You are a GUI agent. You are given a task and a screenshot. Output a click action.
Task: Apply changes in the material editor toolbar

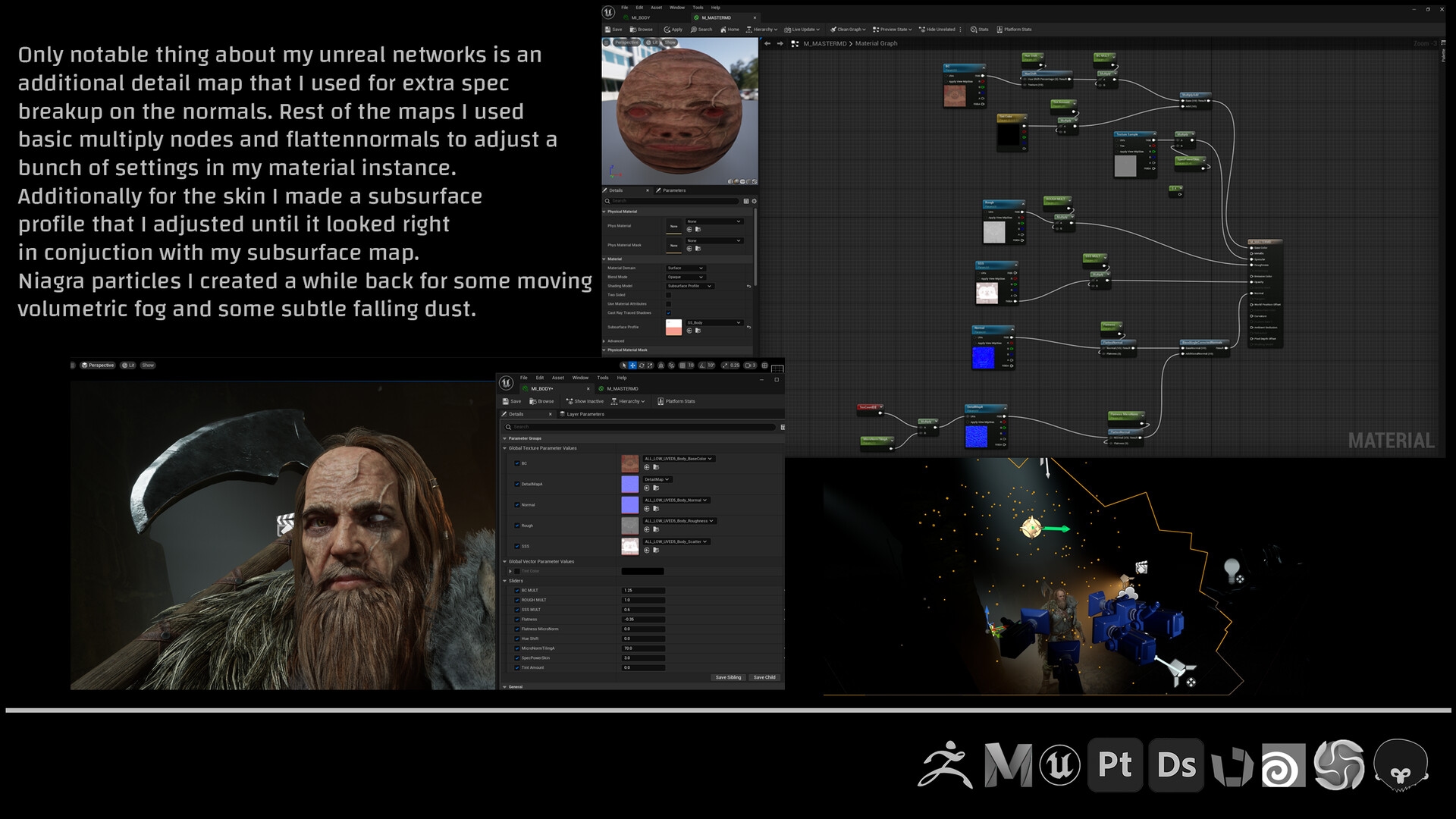673,30
